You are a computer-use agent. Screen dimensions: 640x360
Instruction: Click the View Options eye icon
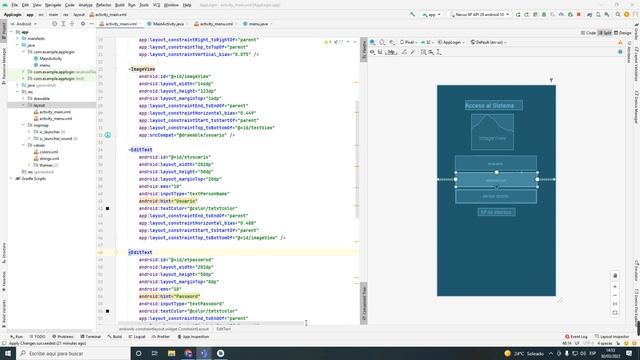pyautogui.click(x=372, y=52)
